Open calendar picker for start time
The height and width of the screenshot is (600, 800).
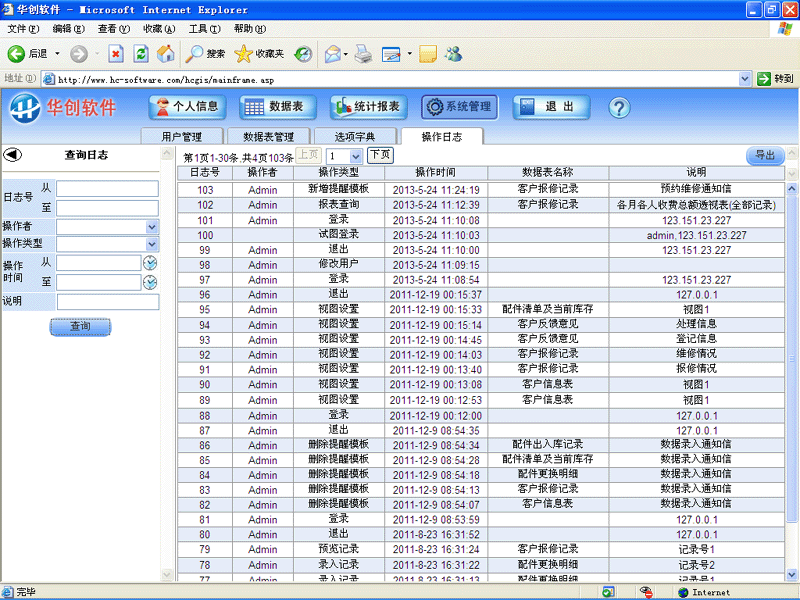pyautogui.click(x=150, y=263)
